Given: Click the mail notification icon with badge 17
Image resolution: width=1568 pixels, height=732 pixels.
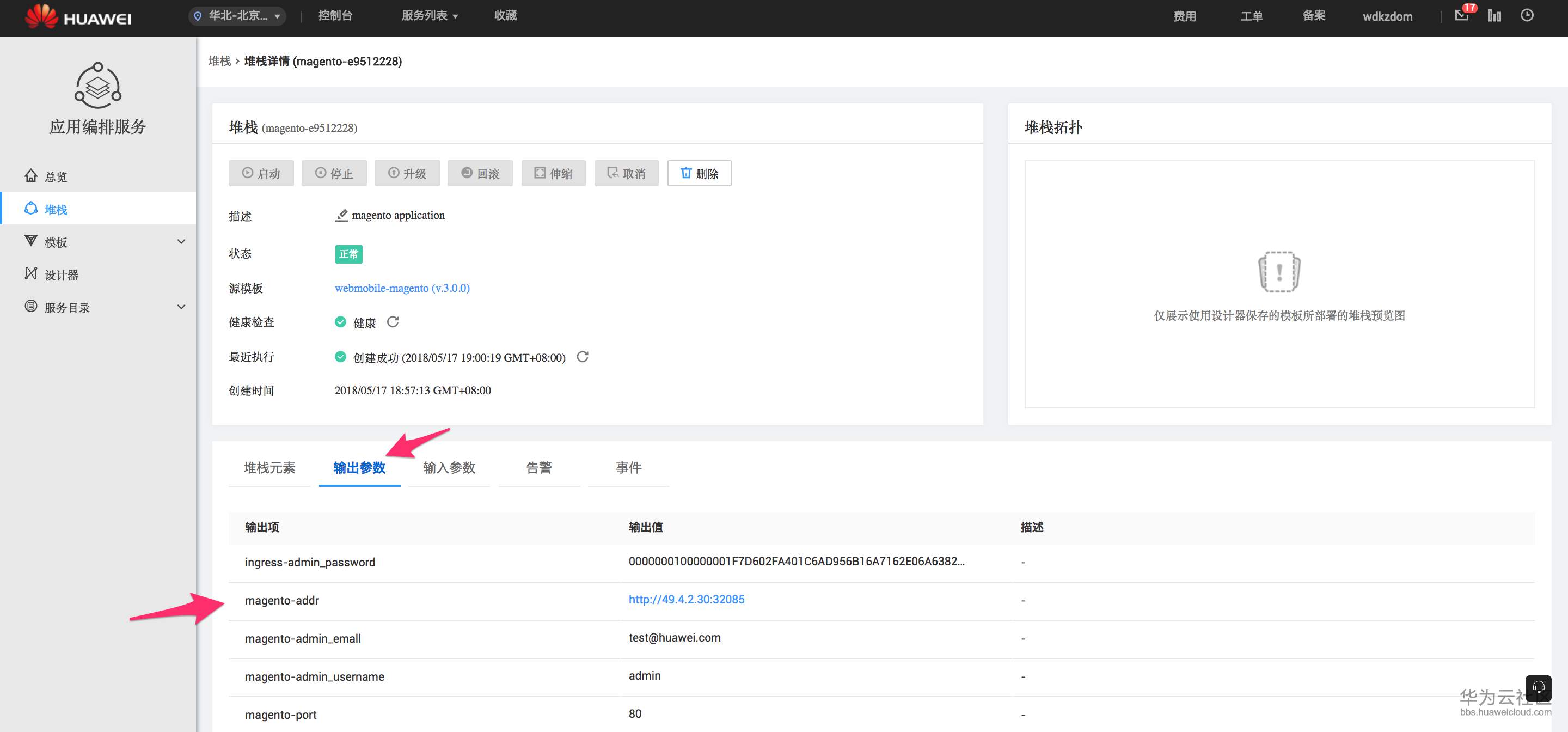Looking at the screenshot, I should tap(1461, 15).
